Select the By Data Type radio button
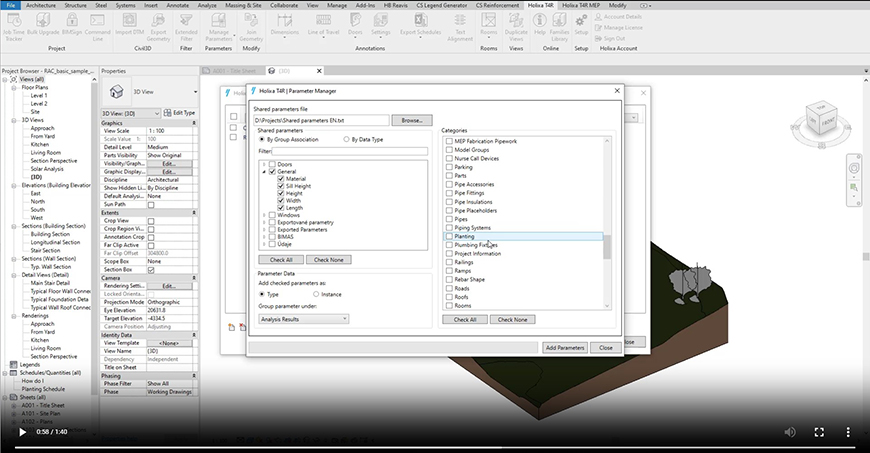This screenshot has height=453, width=870. (x=346, y=139)
